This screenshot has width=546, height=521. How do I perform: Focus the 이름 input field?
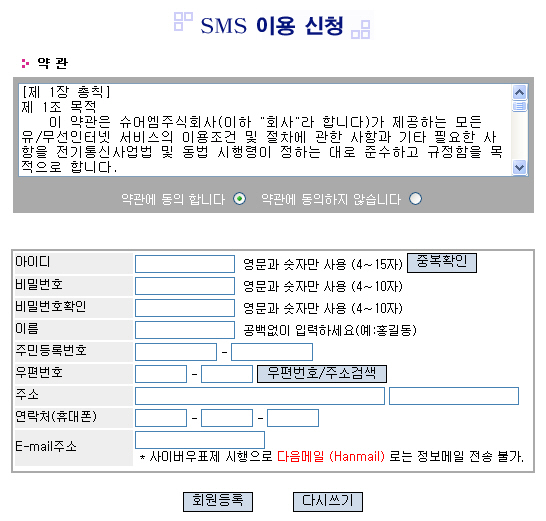click(185, 330)
